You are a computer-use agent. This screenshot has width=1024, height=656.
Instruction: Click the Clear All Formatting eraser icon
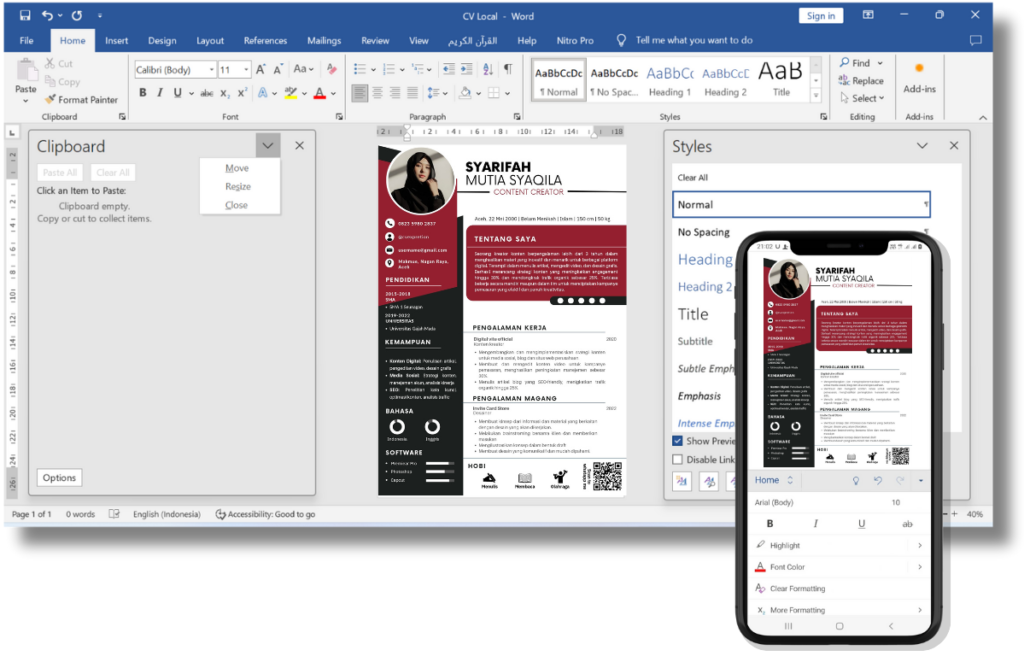pos(332,69)
